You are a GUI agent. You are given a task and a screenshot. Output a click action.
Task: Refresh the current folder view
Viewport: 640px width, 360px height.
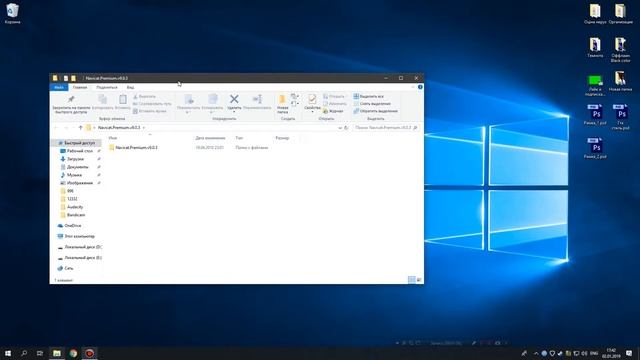tap(346, 128)
